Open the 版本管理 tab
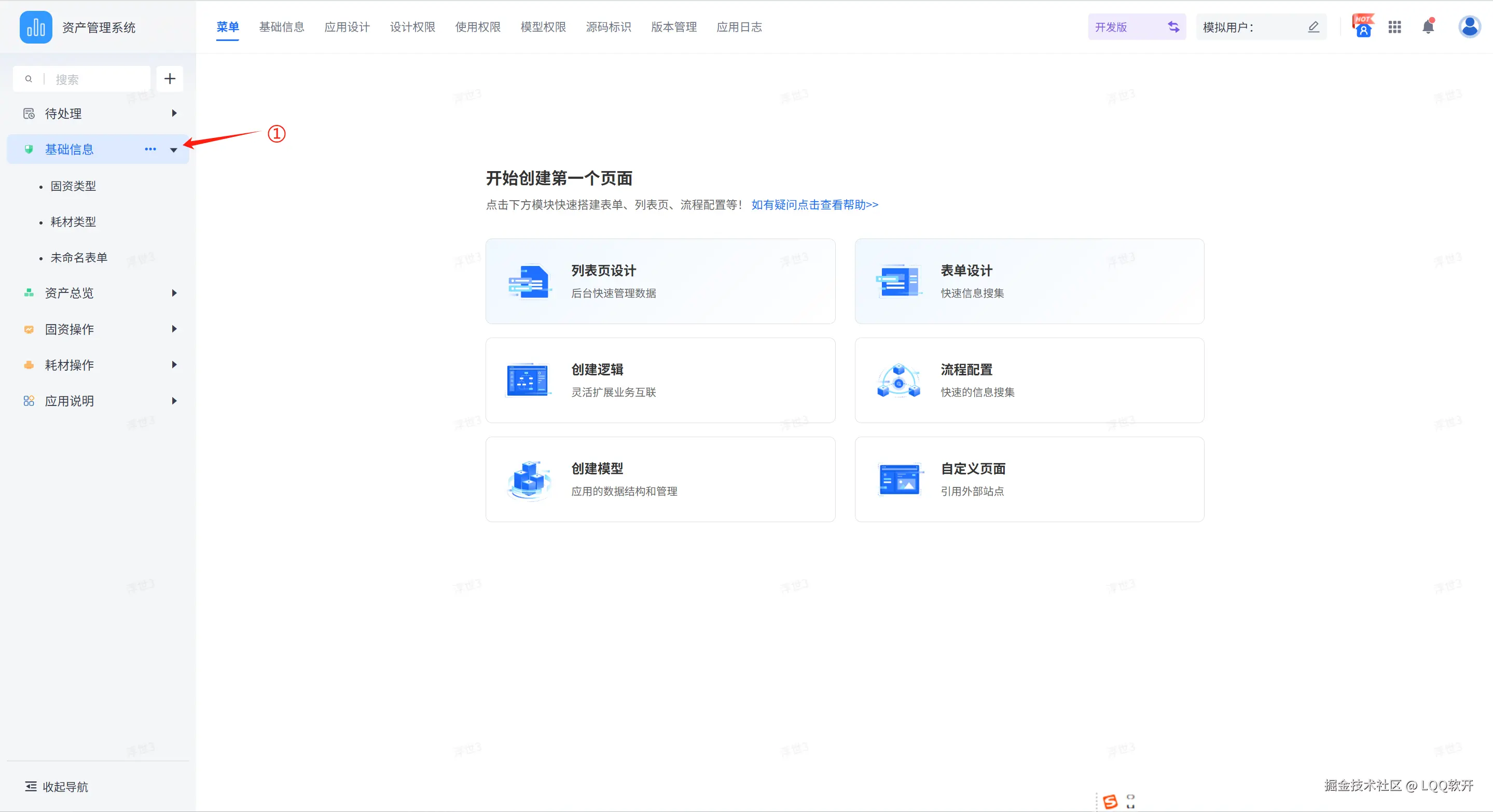Image resolution: width=1493 pixels, height=812 pixels. tap(673, 27)
